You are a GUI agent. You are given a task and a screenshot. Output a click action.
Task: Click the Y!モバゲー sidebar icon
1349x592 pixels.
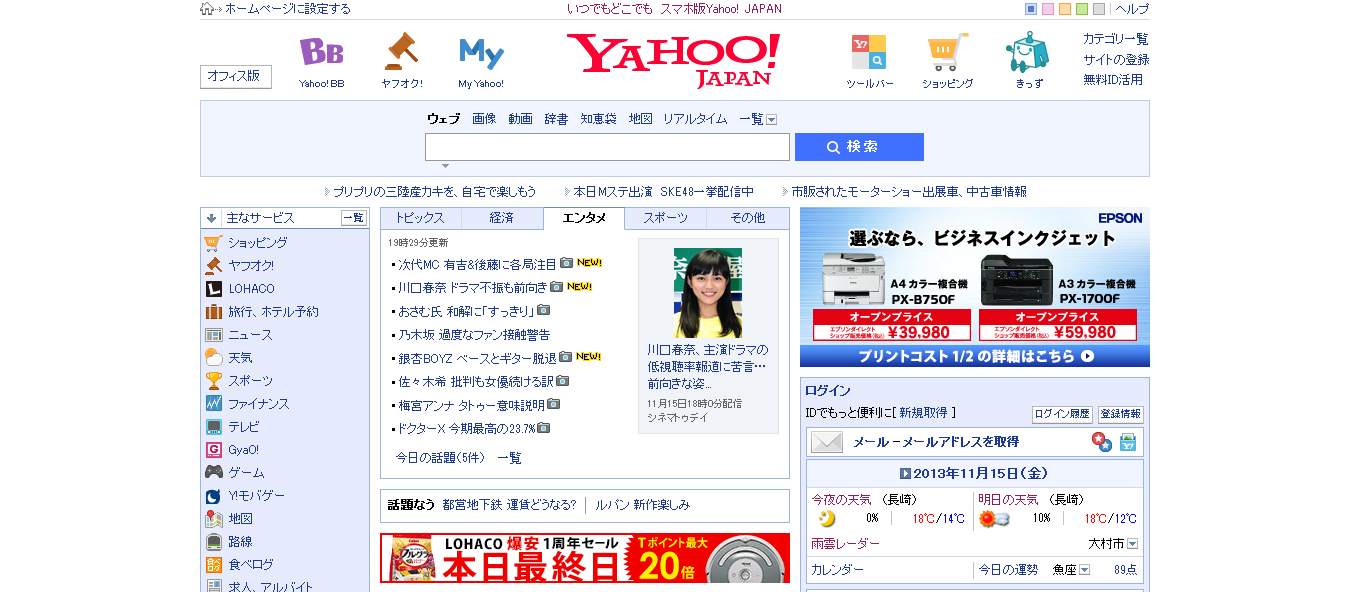click(213, 496)
